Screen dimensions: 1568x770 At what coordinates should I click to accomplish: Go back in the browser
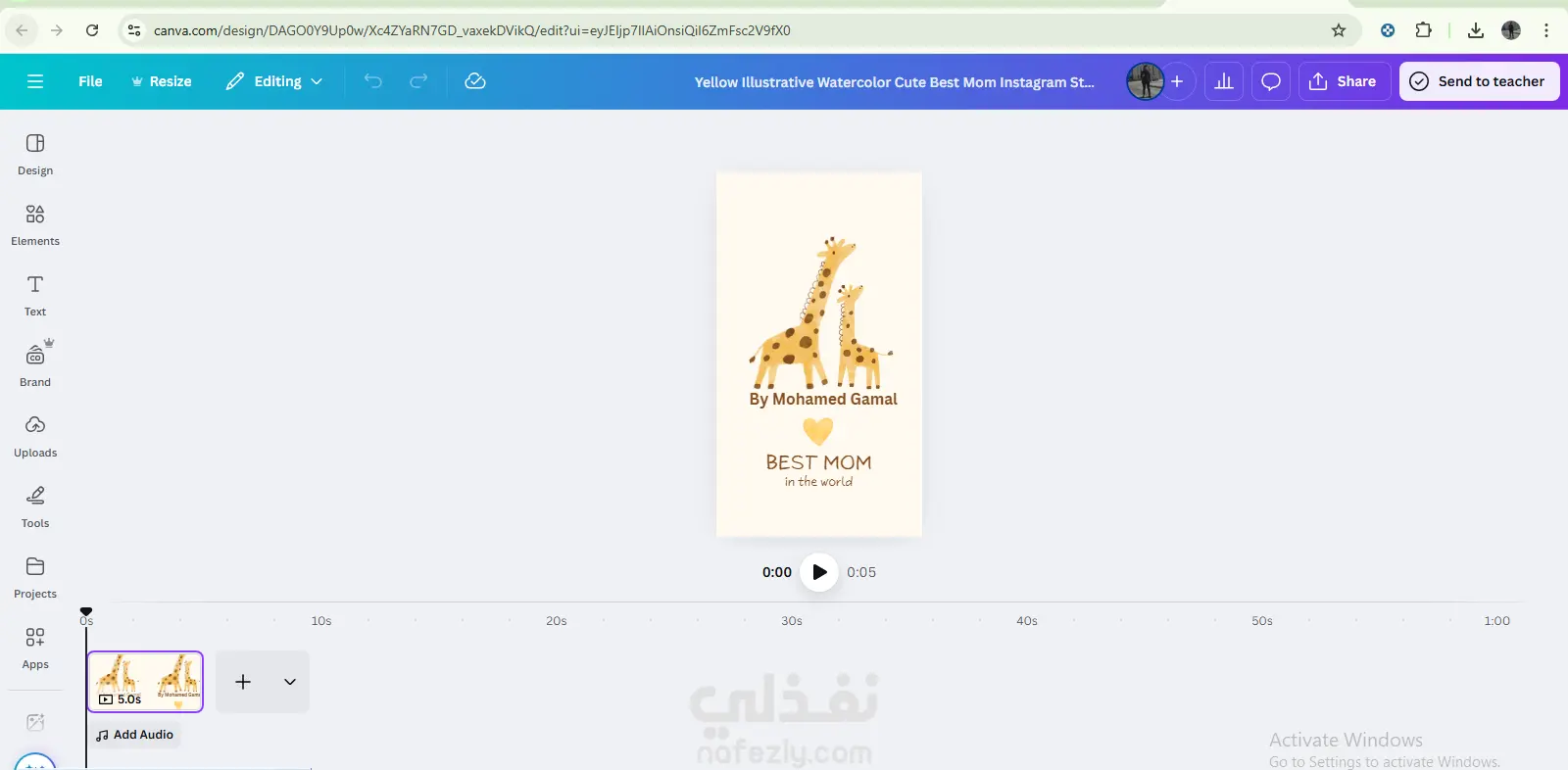point(22,30)
